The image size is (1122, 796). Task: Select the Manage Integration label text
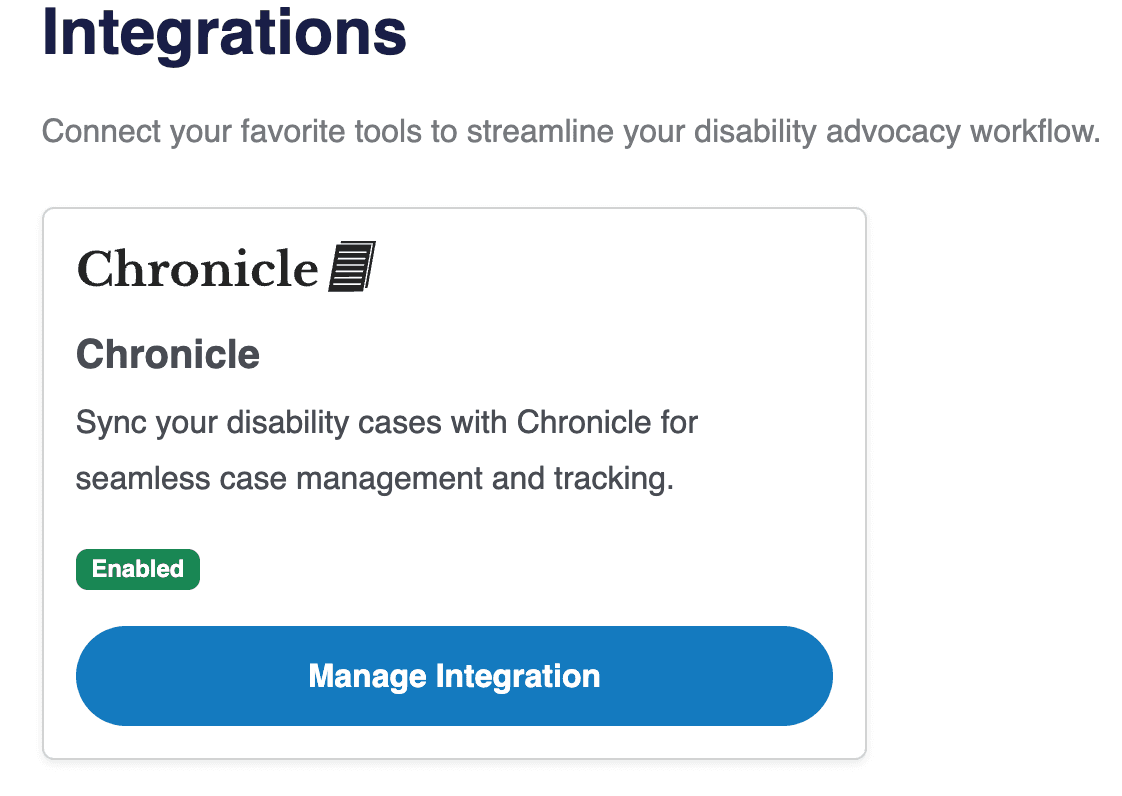coord(454,676)
